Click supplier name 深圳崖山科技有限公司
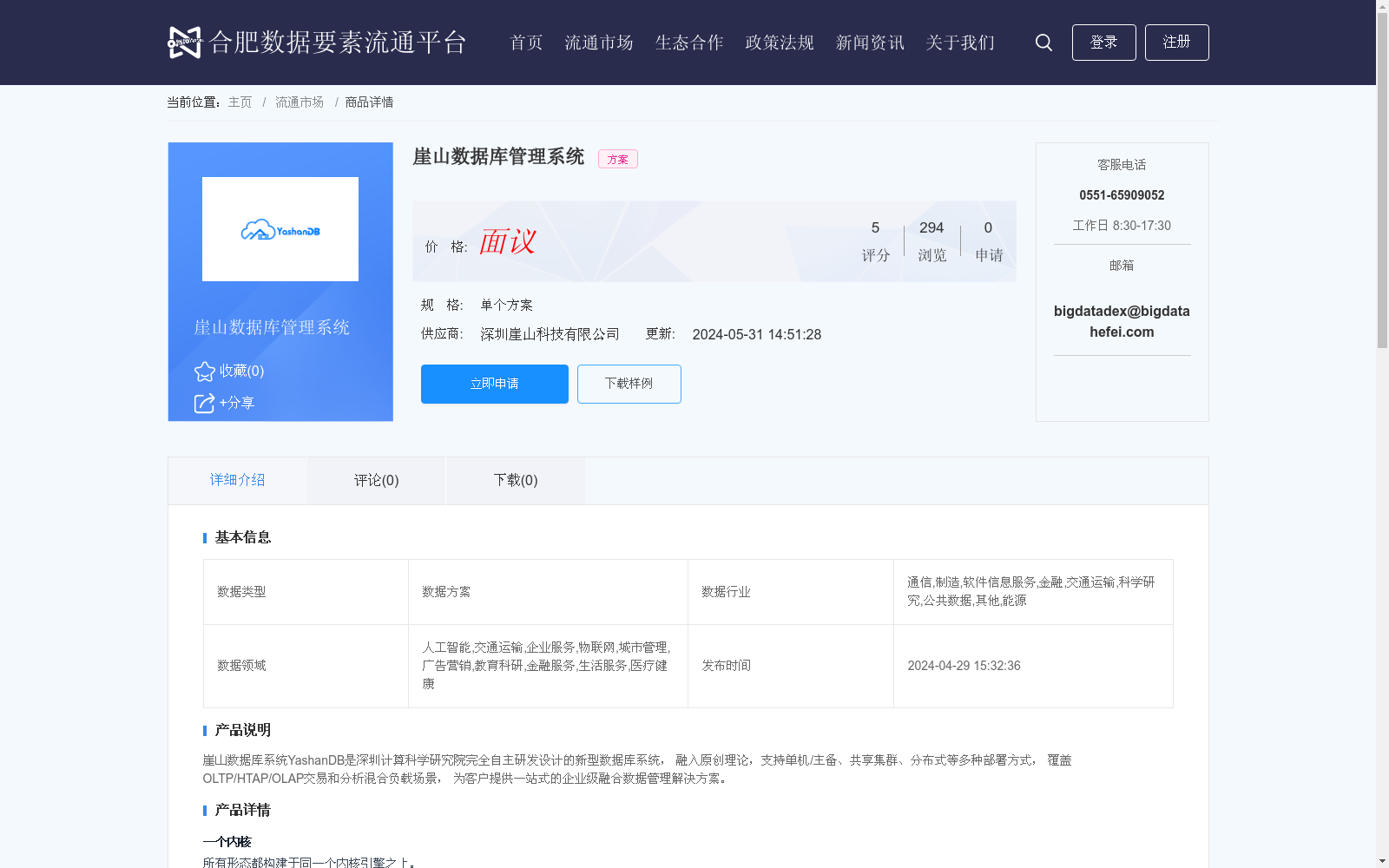 [550, 334]
